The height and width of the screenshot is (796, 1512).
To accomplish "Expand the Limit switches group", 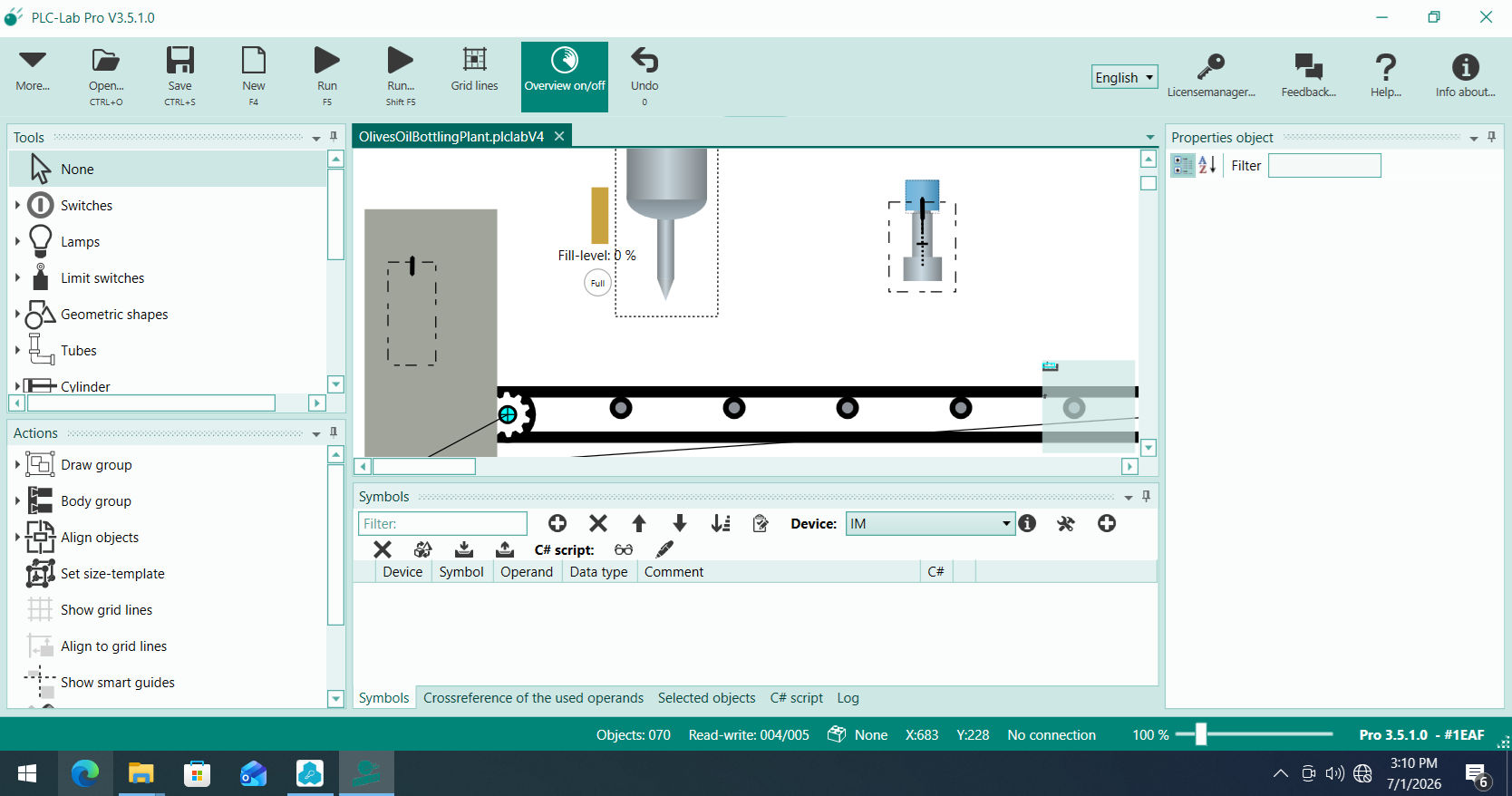I will coord(17,277).
